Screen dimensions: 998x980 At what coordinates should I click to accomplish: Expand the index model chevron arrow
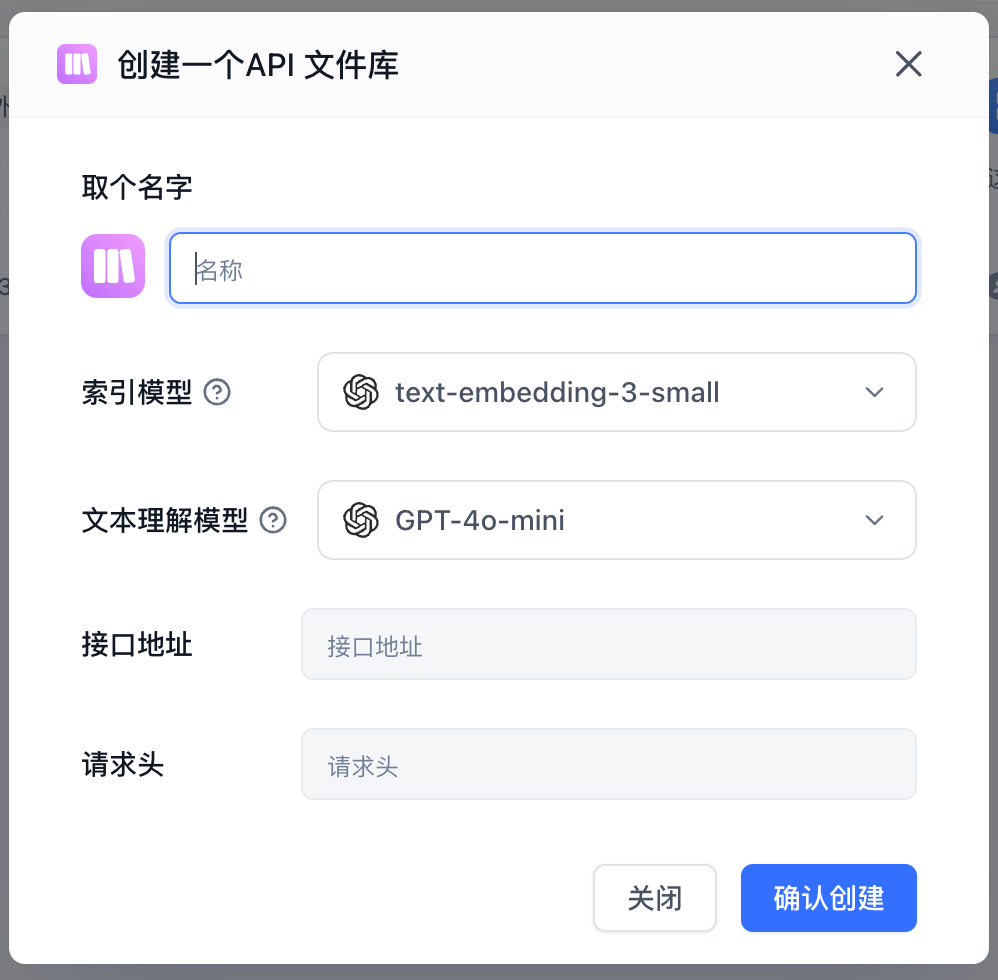874,392
